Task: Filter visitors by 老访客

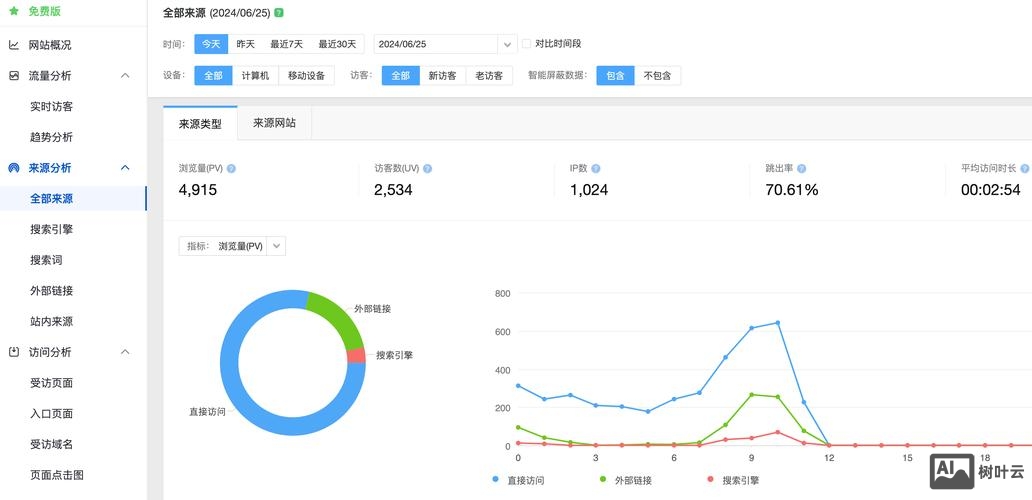Action: pos(489,76)
